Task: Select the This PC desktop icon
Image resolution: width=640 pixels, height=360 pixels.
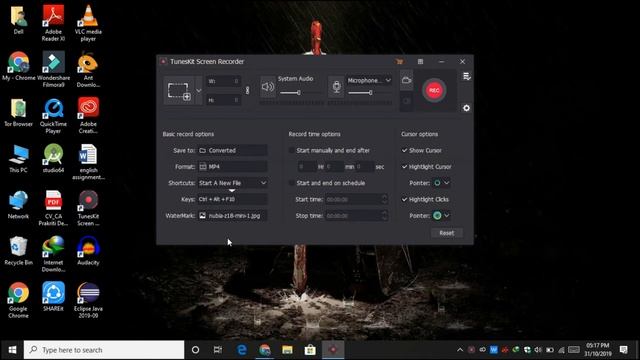Action: [x=18, y=159]
